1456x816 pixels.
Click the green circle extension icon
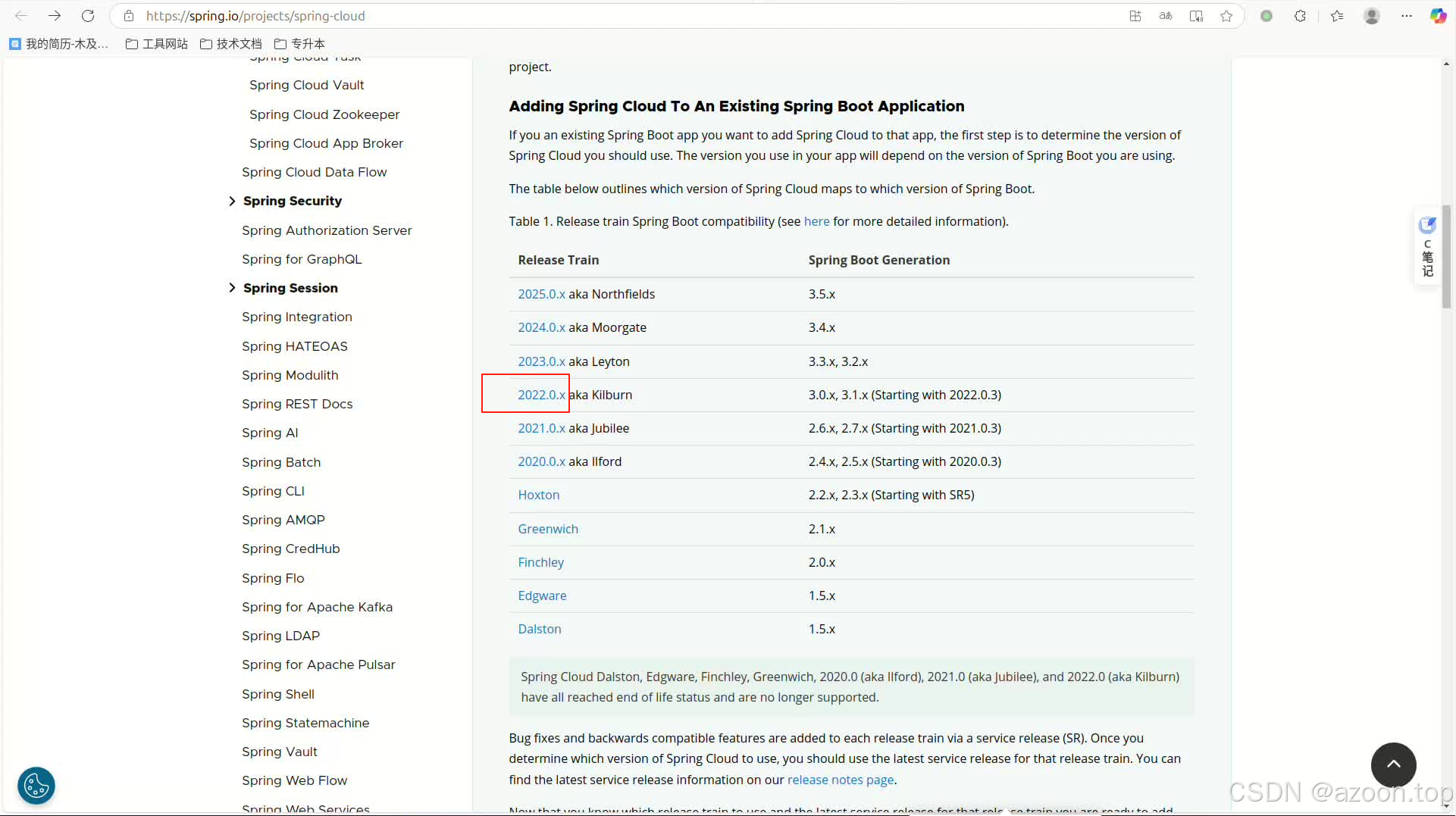pos(1267,16)
